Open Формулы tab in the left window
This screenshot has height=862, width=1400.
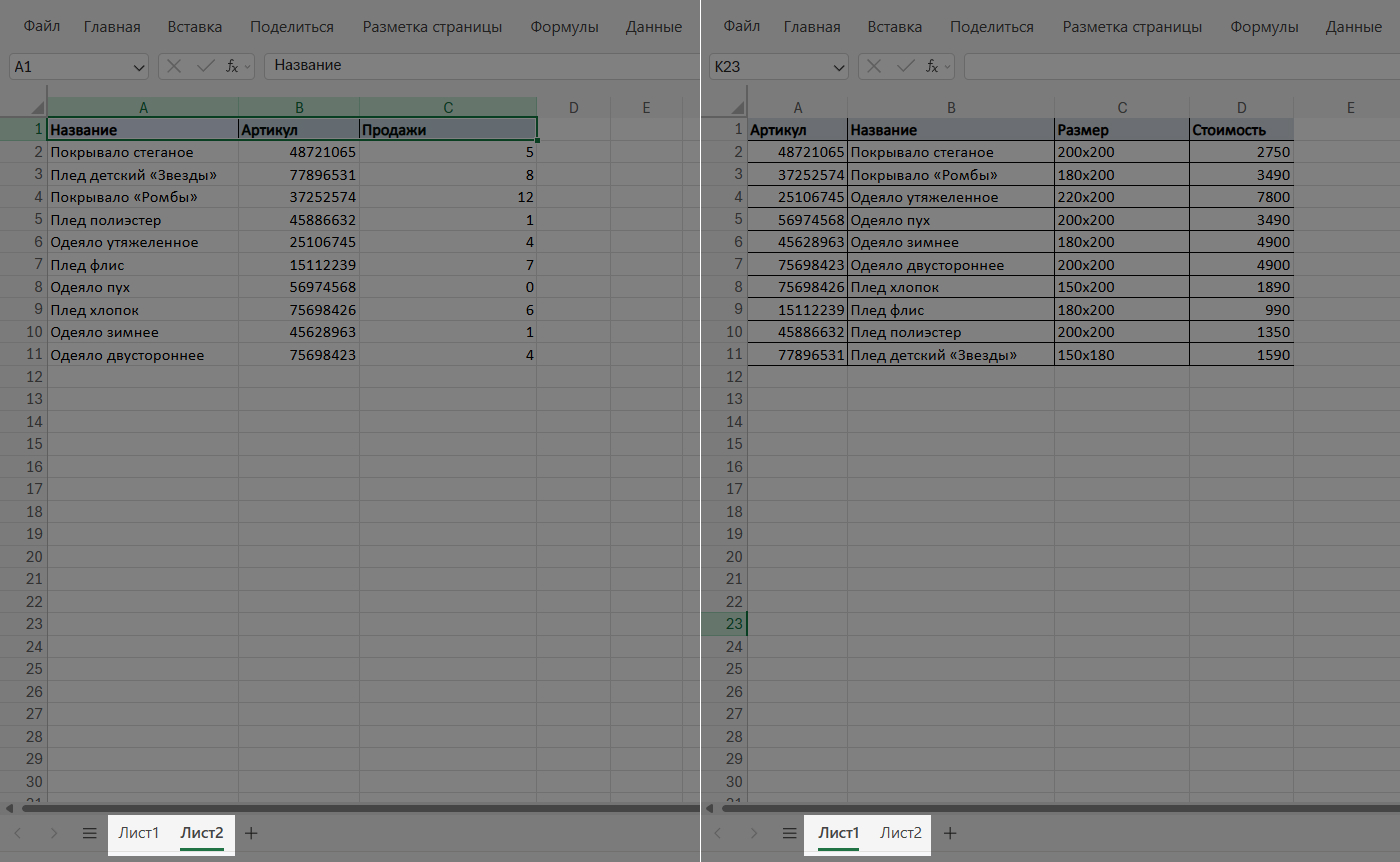click(565, 27)
